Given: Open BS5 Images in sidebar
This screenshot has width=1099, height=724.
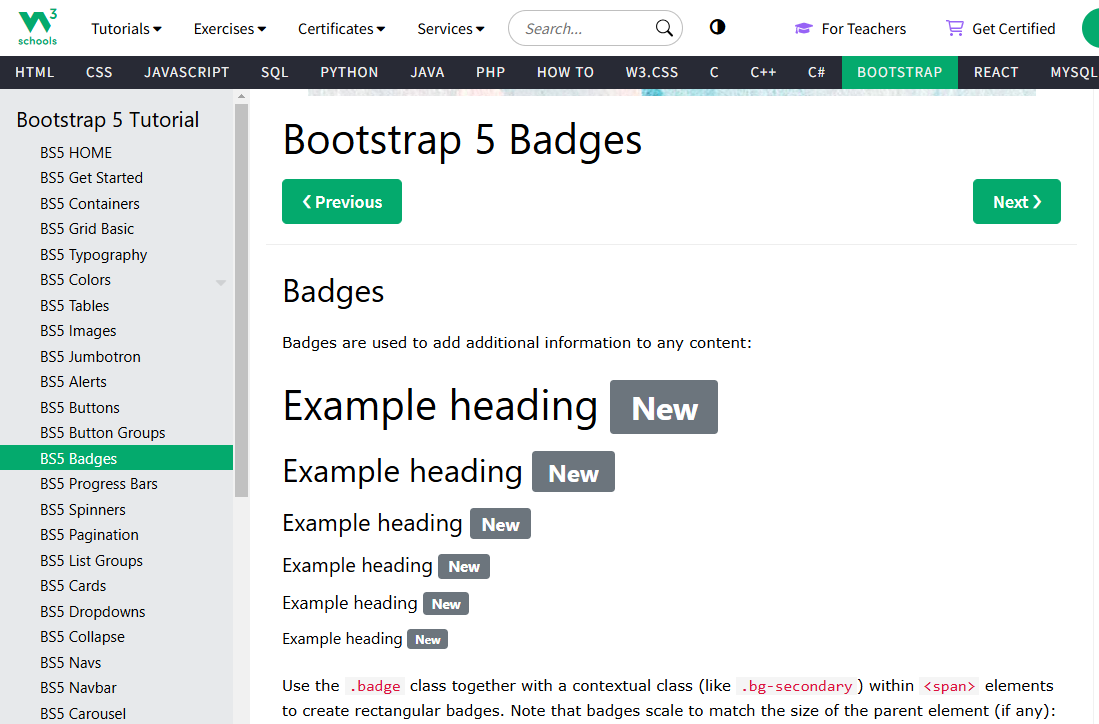Looking at the screenshot, I should (x=116, y=332).
